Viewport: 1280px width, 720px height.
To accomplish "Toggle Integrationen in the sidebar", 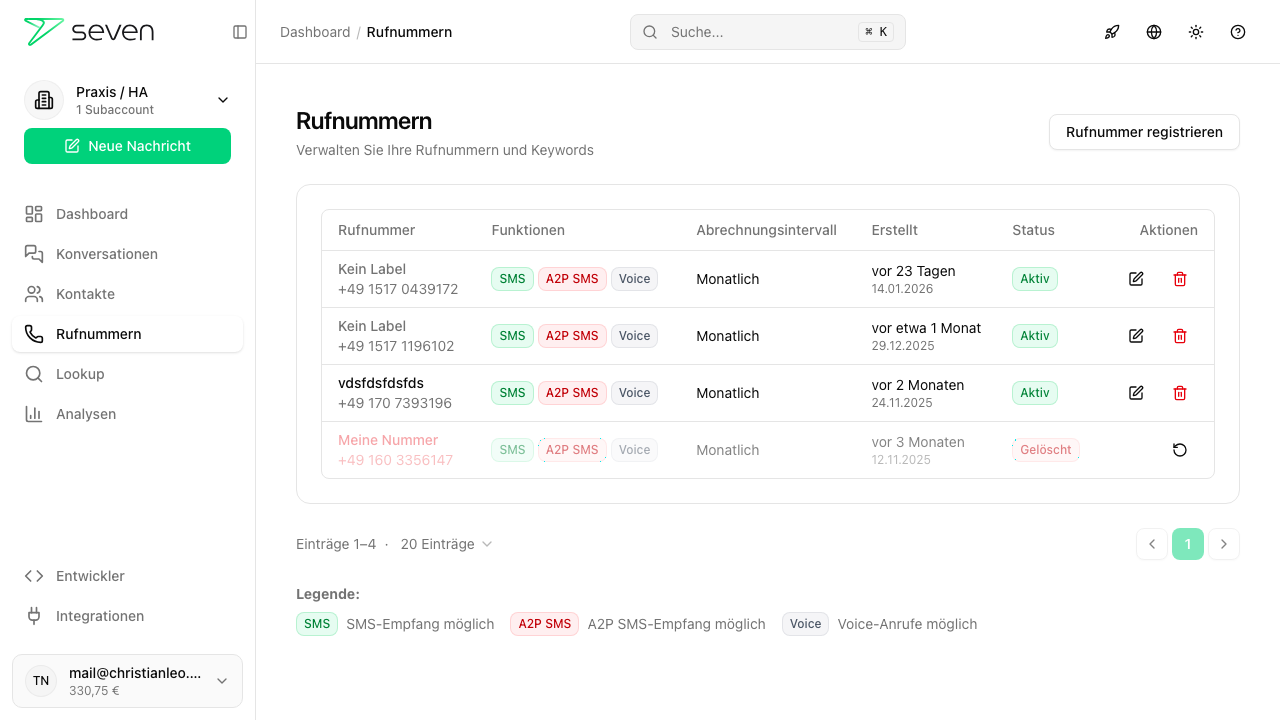I will [x=100, y=616].
